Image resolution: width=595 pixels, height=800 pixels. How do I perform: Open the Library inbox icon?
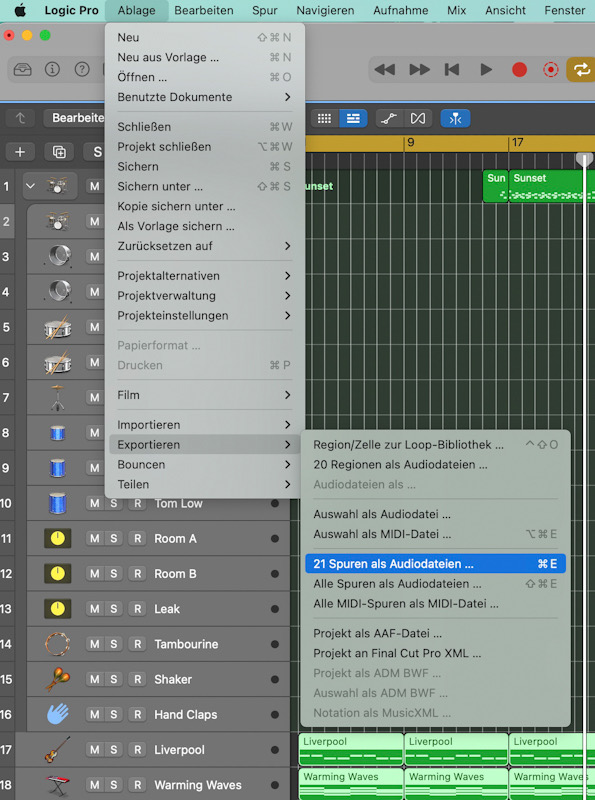point(22,69)
